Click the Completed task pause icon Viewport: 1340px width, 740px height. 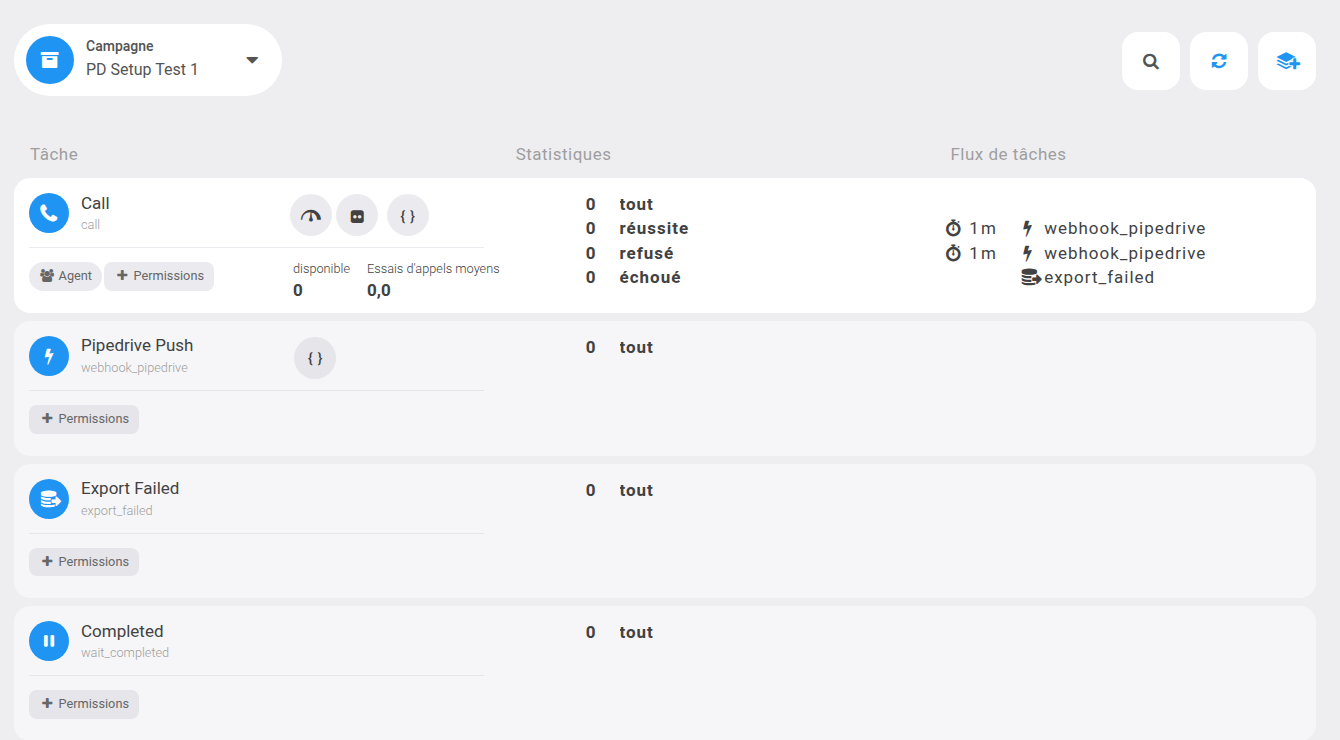pos(49,641)
